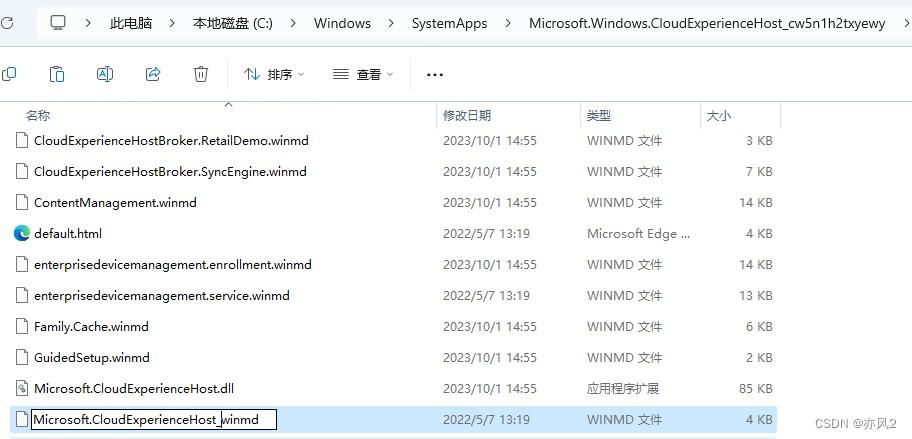Screen dimensions: 912x439
Task: Click the Paste clipboard icon in the toolbar
Action: click(56, 74)
